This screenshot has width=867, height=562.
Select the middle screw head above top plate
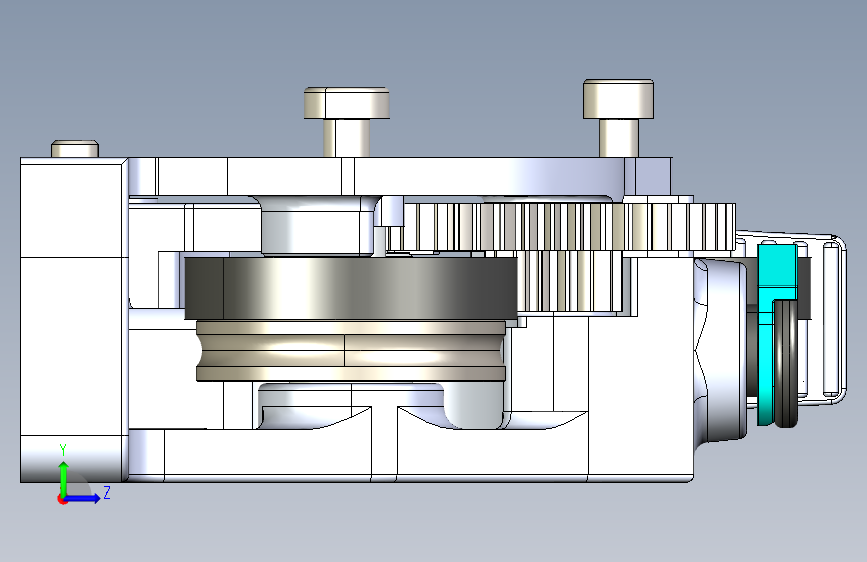click(347, 103)
